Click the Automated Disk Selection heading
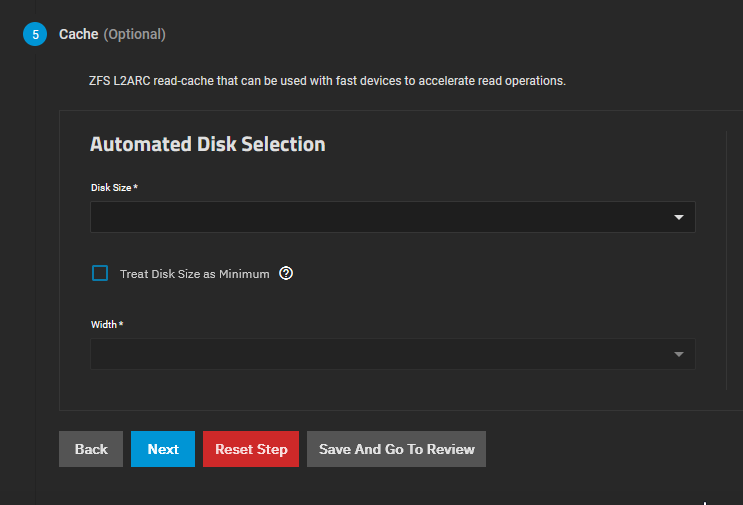Viewport: 743px width, 505px height. [x=208, y=144]
